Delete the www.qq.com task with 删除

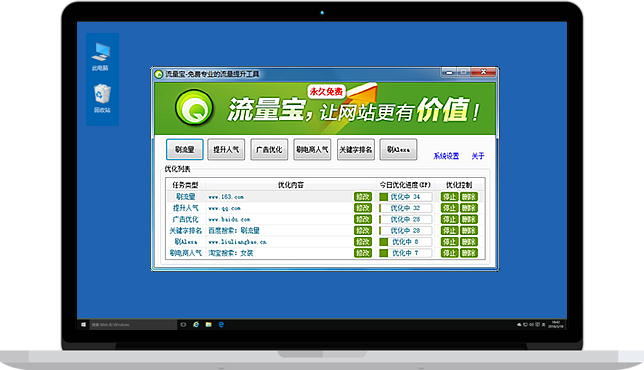tap(469, 208)
